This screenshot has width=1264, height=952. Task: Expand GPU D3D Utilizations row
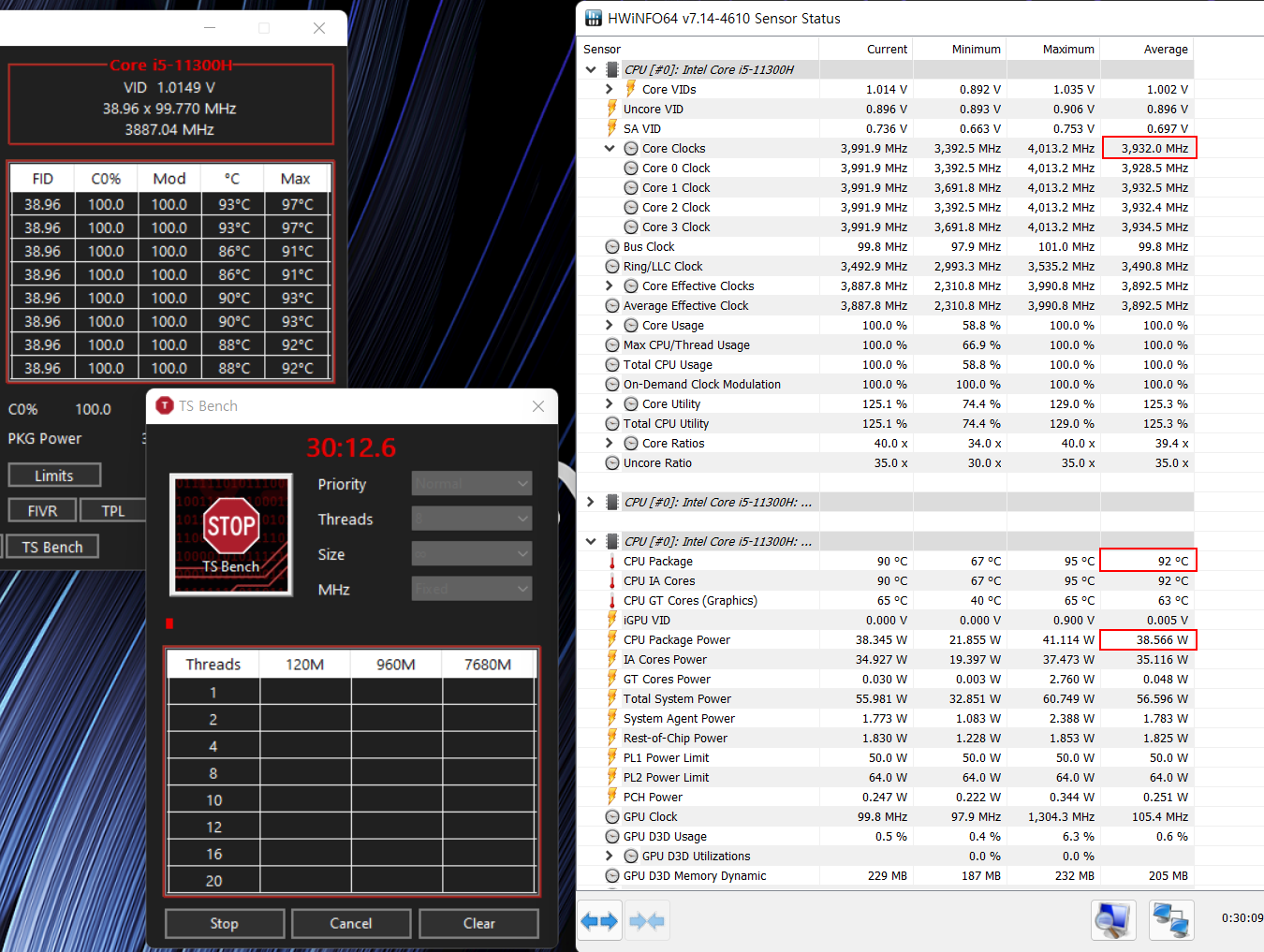click(610, 857)
